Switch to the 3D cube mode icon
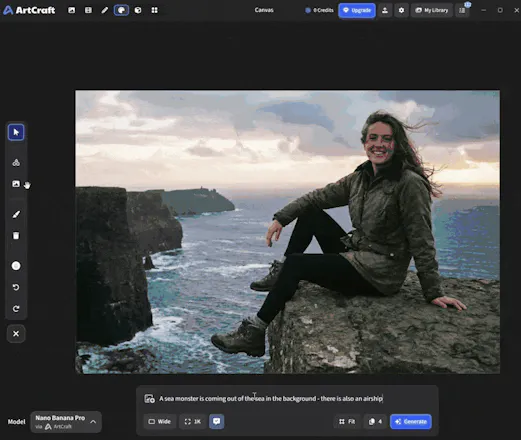521x440 pixels. tap(138, 10)
